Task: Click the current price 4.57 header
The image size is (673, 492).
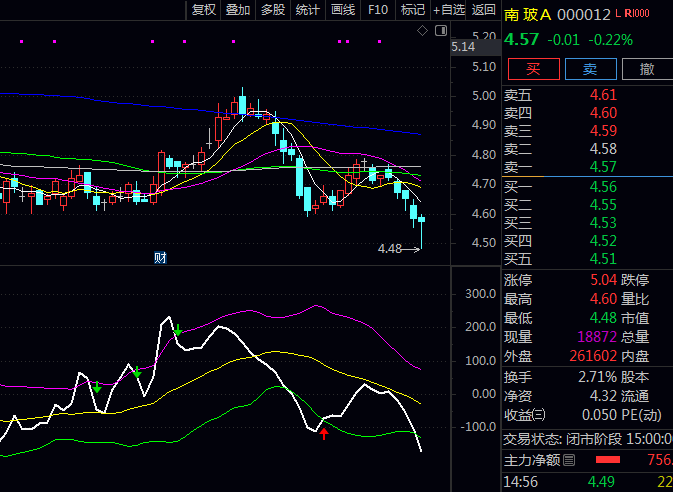Action: pyautogui.click(x=521, y=39)
